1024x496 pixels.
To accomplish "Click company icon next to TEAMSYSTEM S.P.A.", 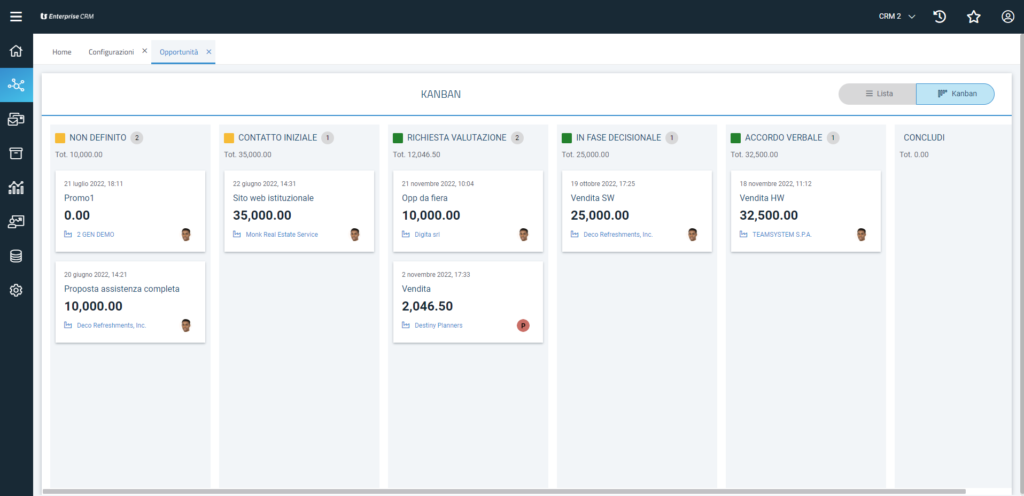I will point(743,234).
